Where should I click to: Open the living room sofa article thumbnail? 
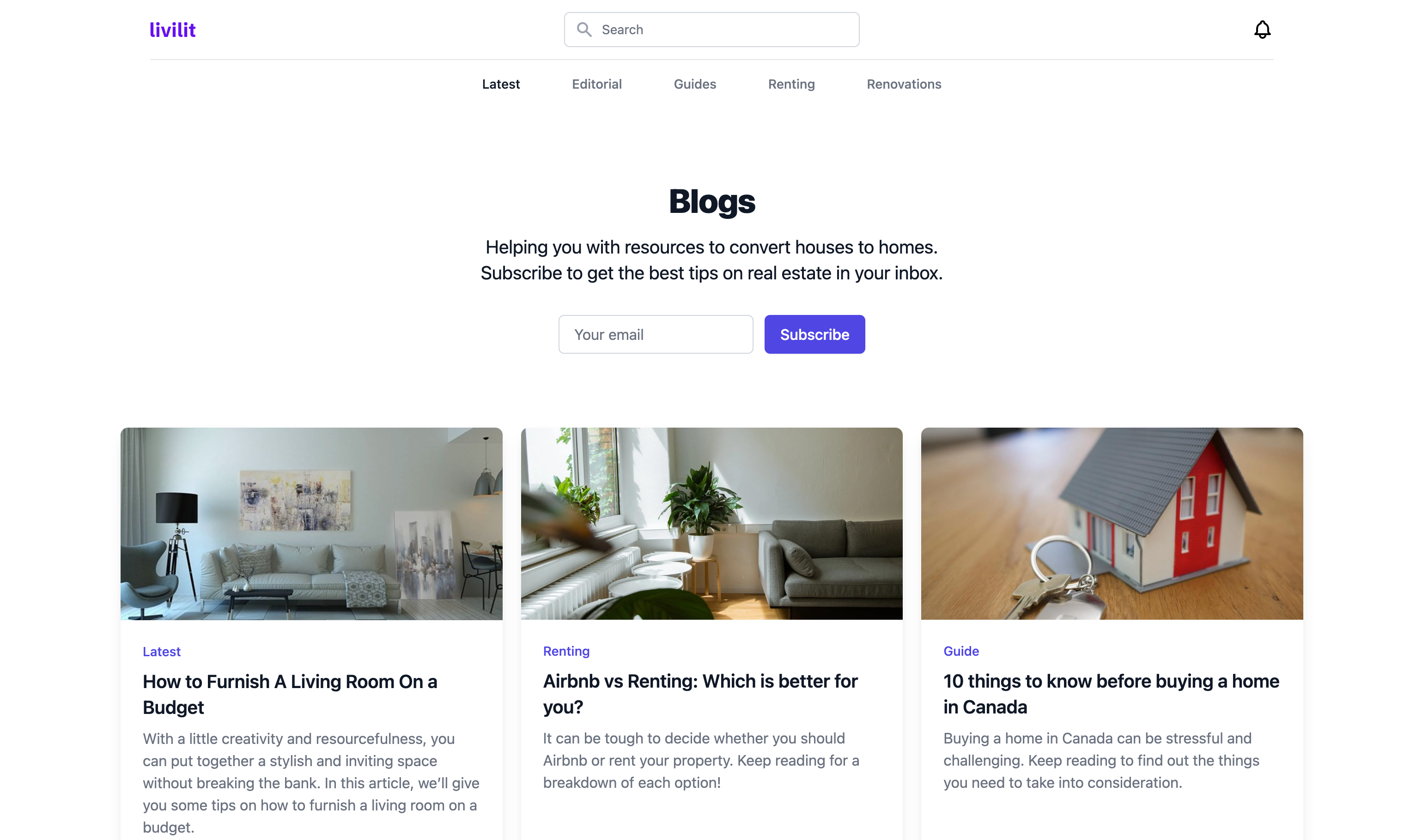(x=311, y=523)
